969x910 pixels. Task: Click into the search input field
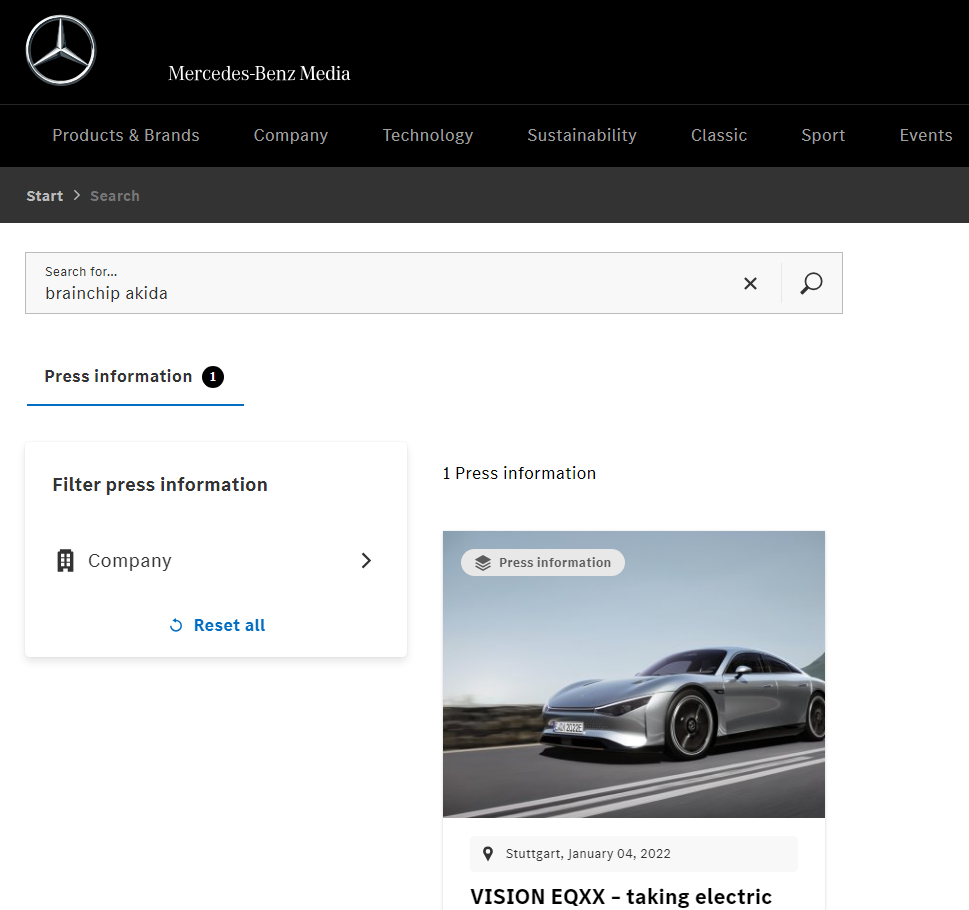point(380,293)
